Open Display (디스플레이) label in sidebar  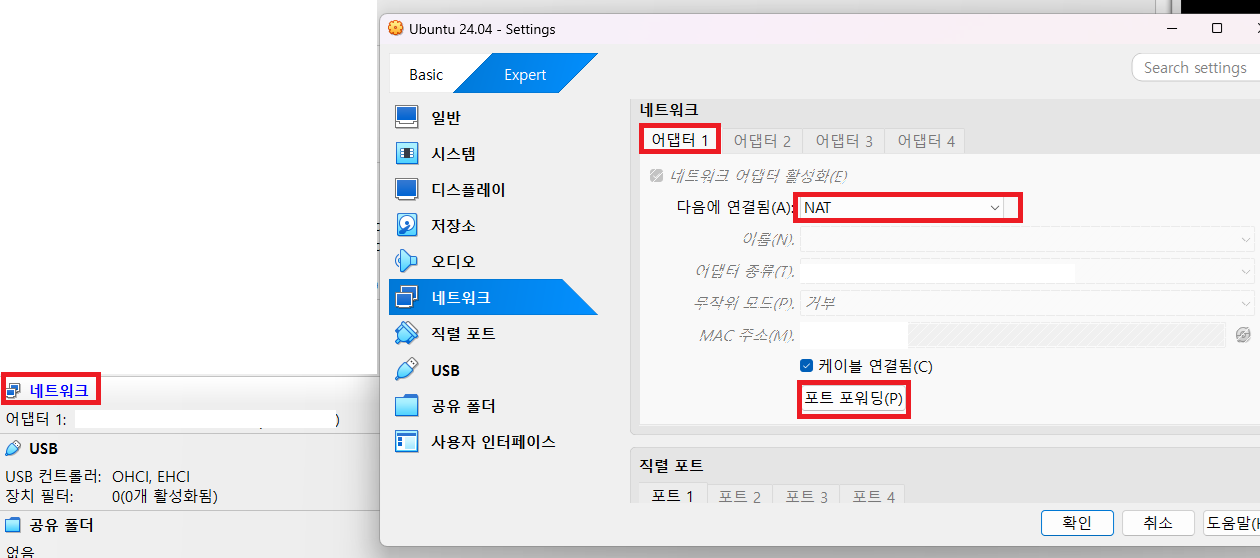click(468, 189)
